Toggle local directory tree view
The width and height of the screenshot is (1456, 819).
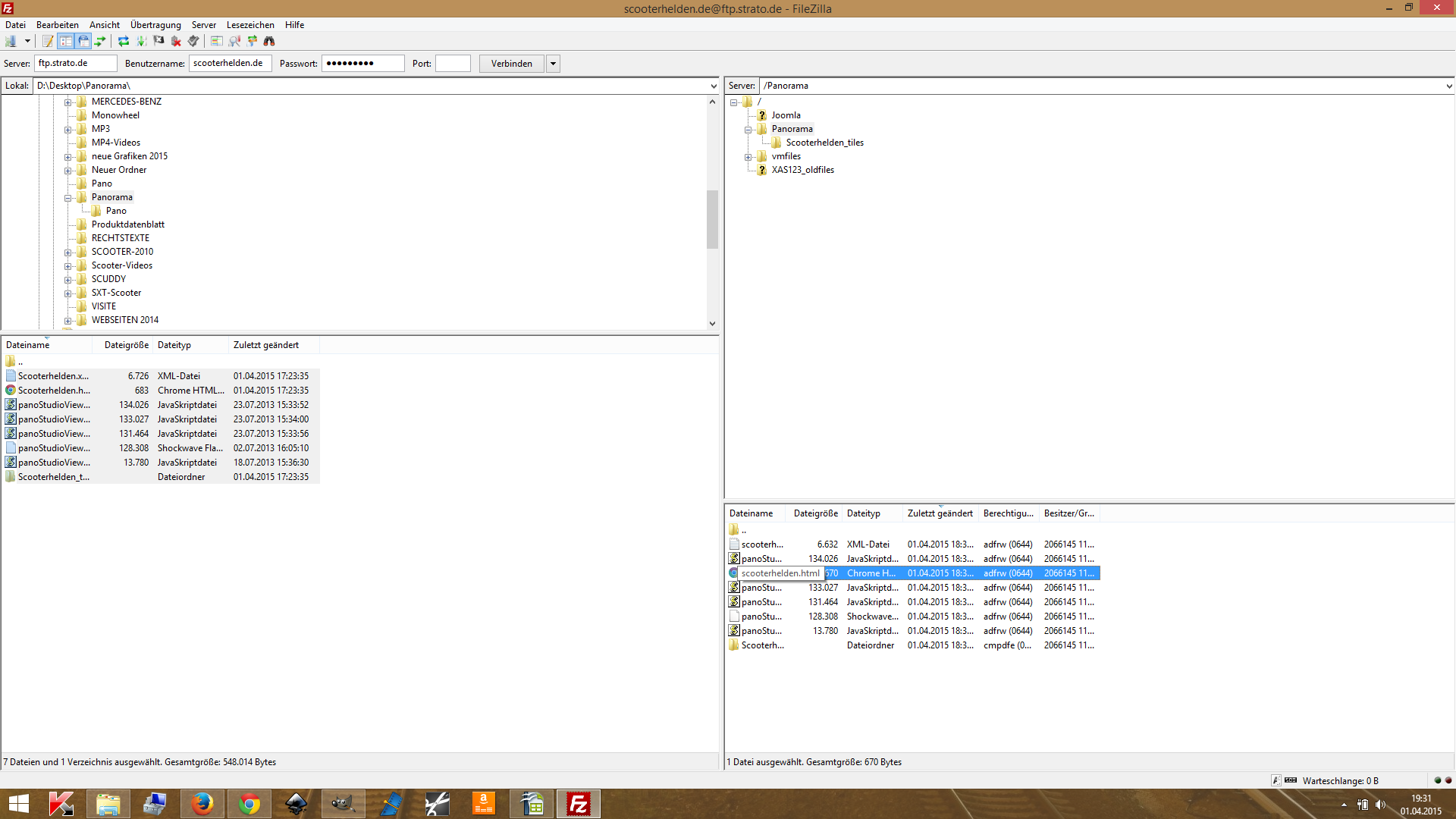click(65, 41)
